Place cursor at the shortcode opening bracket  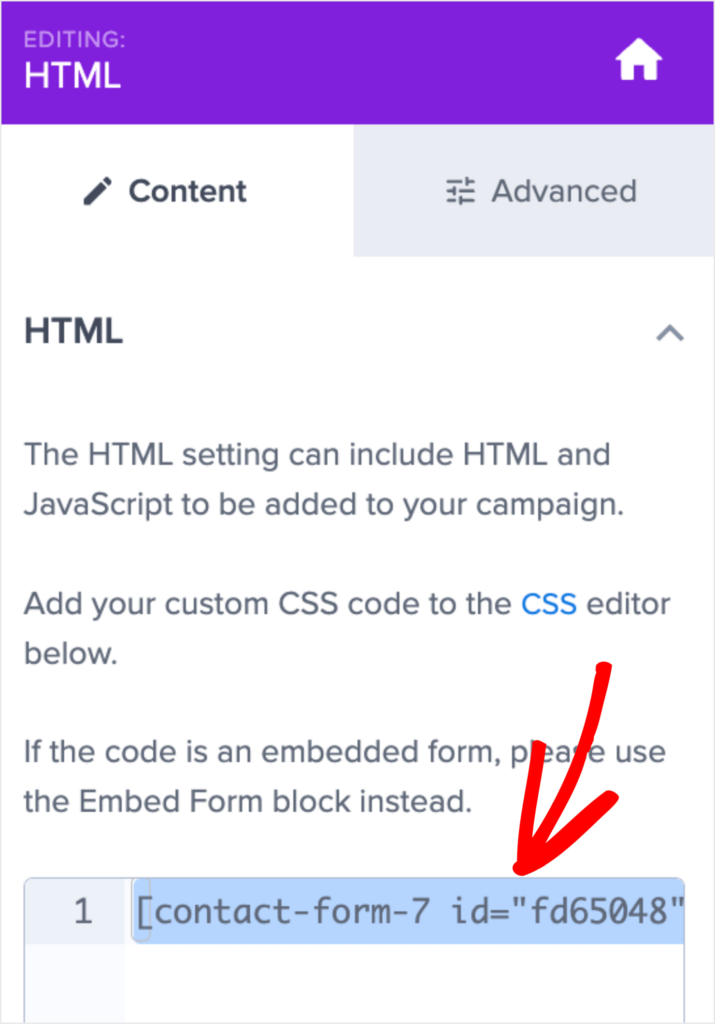pos(143,910)
